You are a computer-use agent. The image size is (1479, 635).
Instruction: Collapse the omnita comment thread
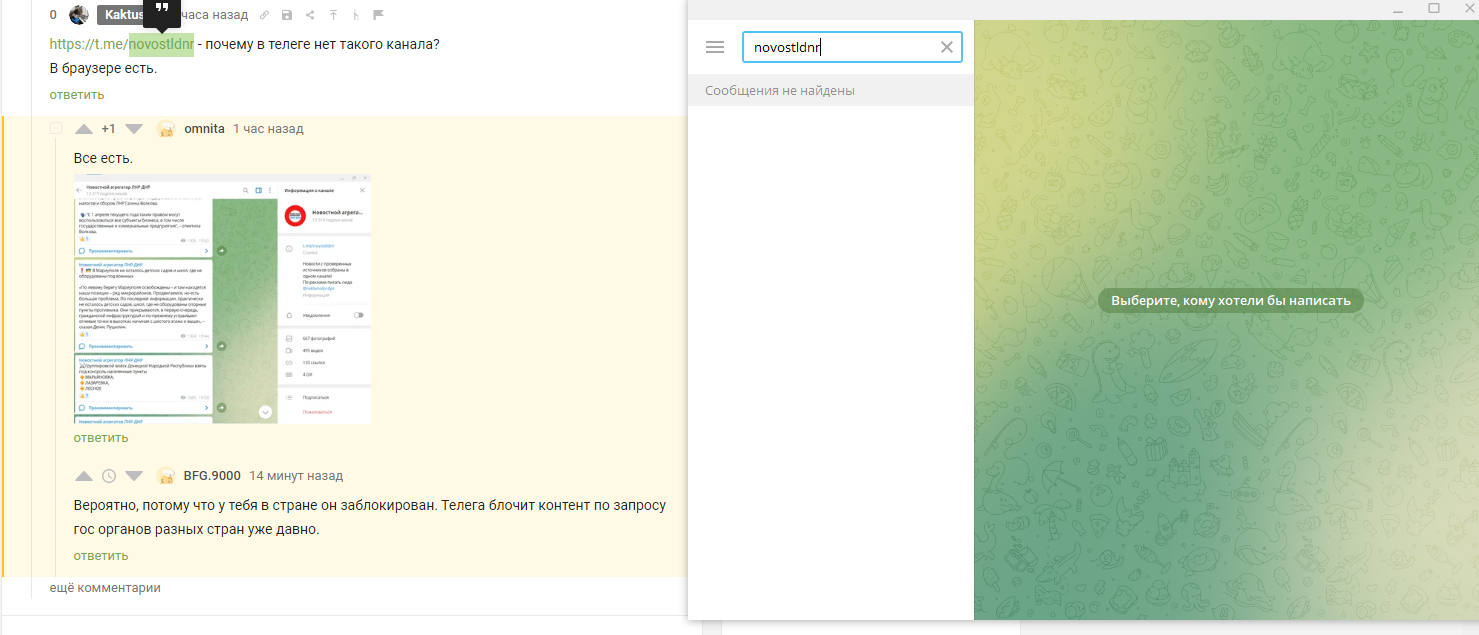pos(56,129)
